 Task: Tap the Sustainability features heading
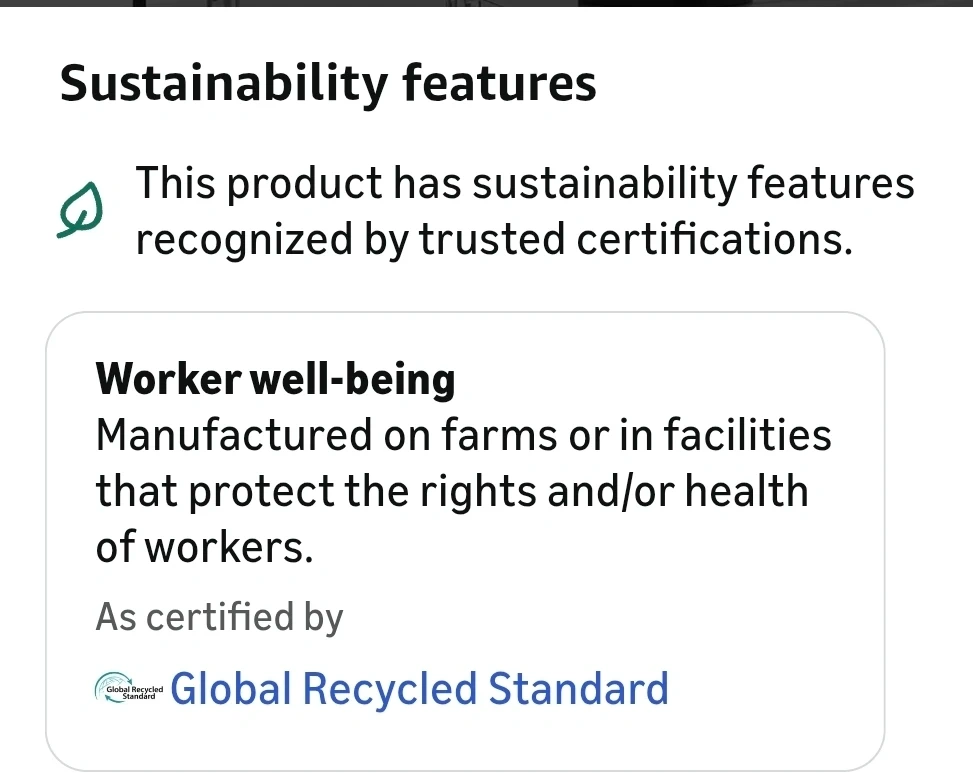[328, 83]
